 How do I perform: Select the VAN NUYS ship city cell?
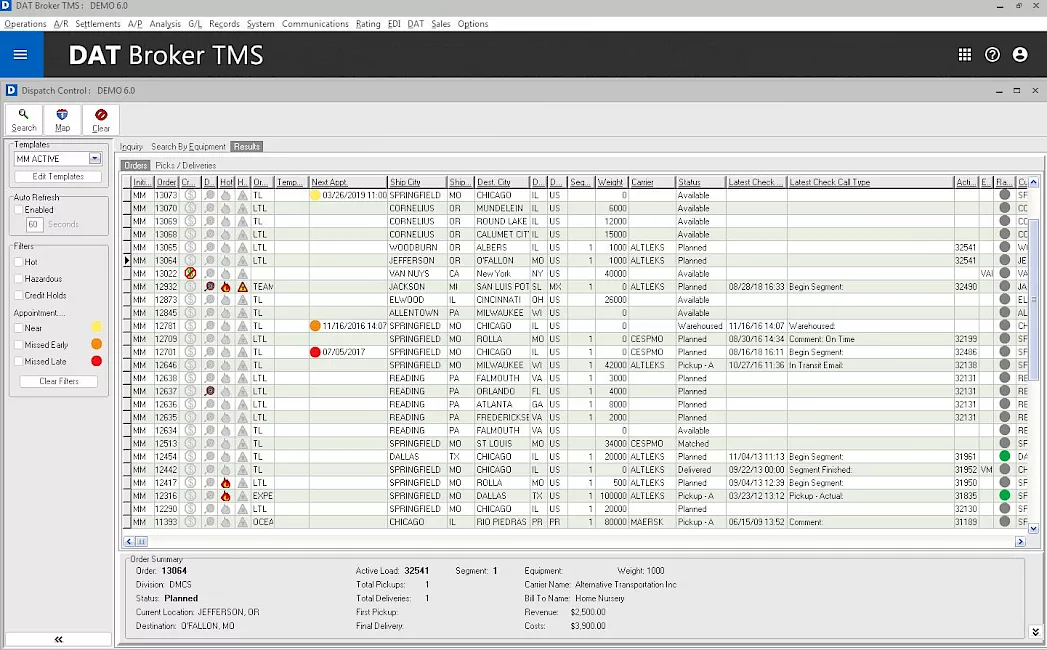417,273
